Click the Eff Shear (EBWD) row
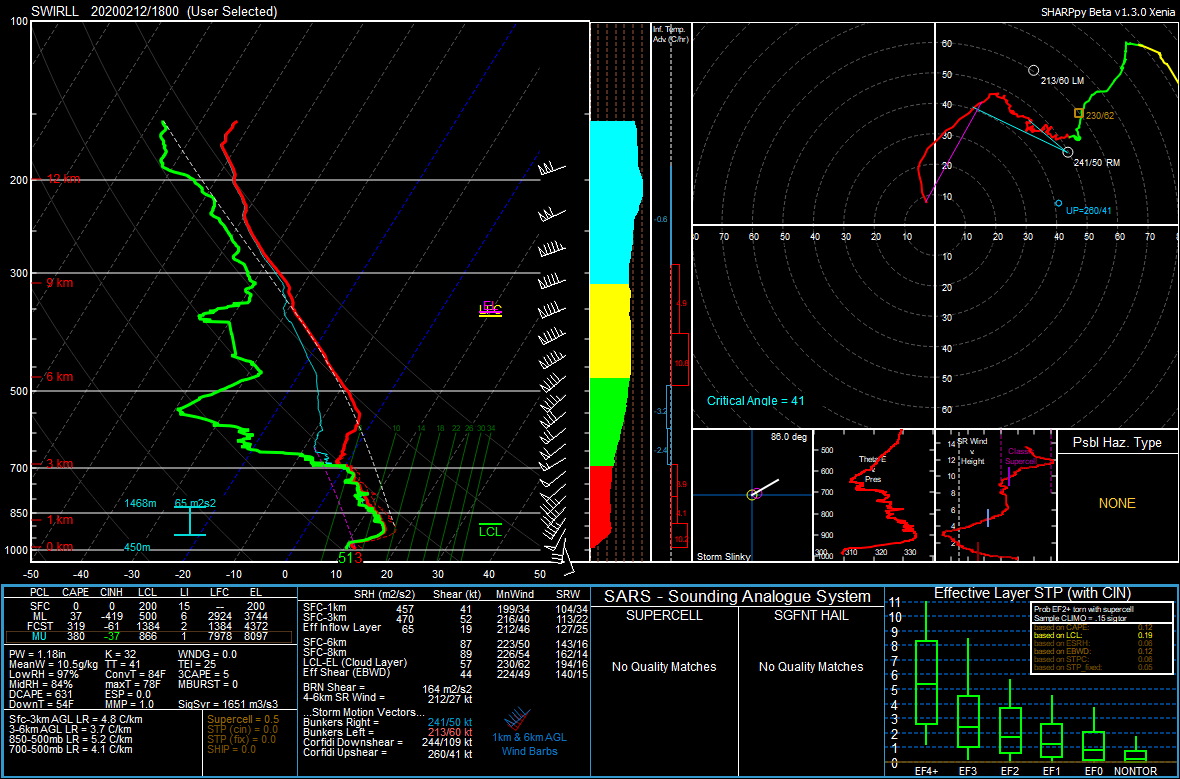1180x779 pixels. [x=446, y=674]
